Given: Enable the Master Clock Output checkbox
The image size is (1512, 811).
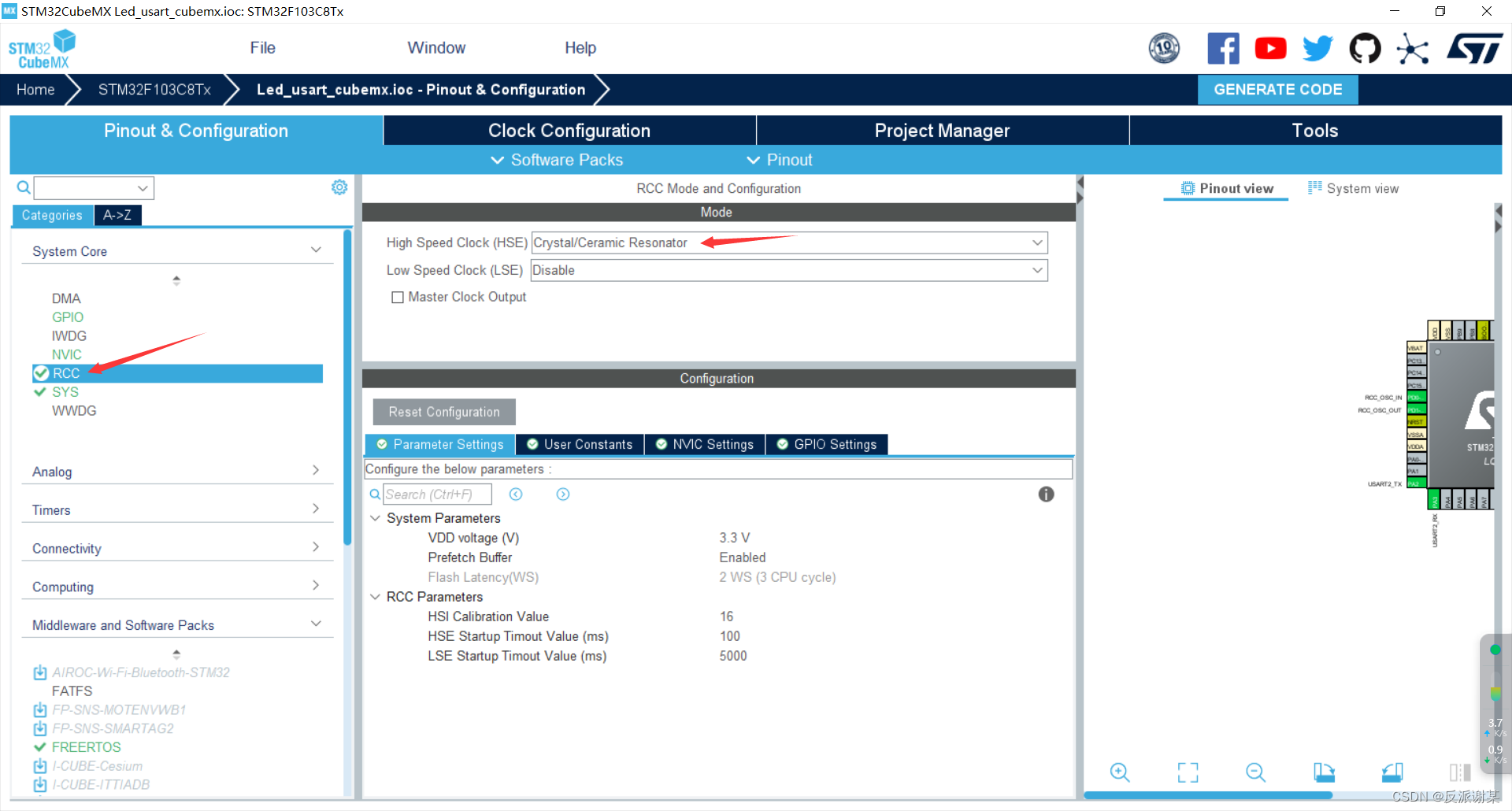Looking at the screenshot, I should 398,298.
